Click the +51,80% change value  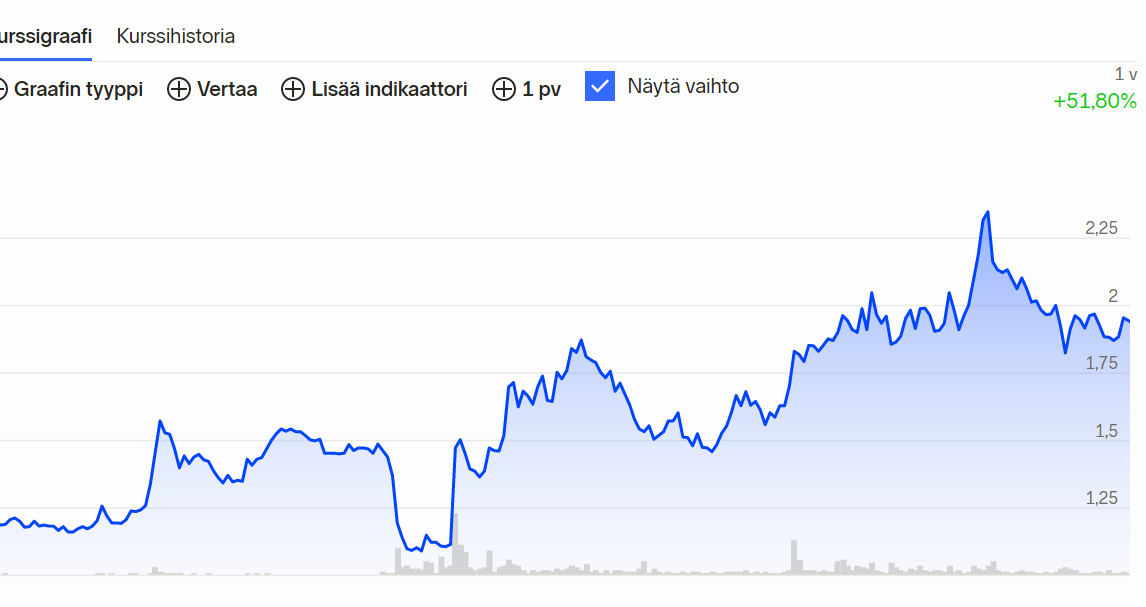click(x=1094, y=101)
